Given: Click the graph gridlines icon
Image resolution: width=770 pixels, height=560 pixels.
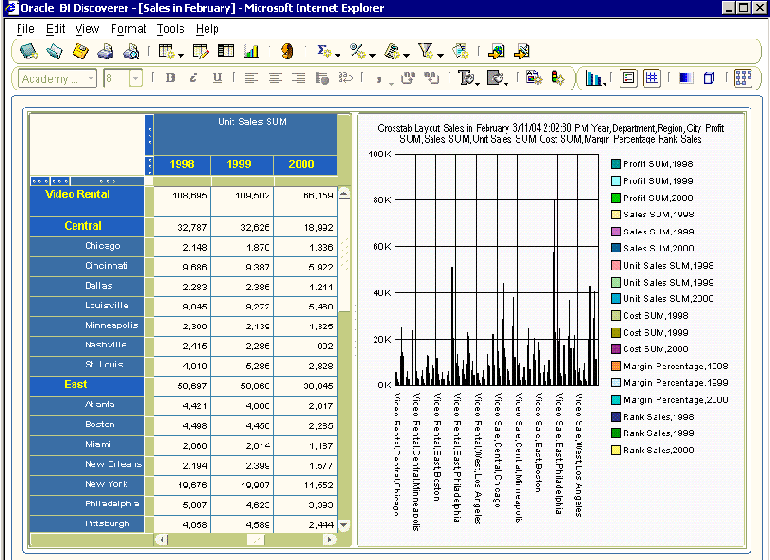Looking at the screenshot, I should 651,78.
